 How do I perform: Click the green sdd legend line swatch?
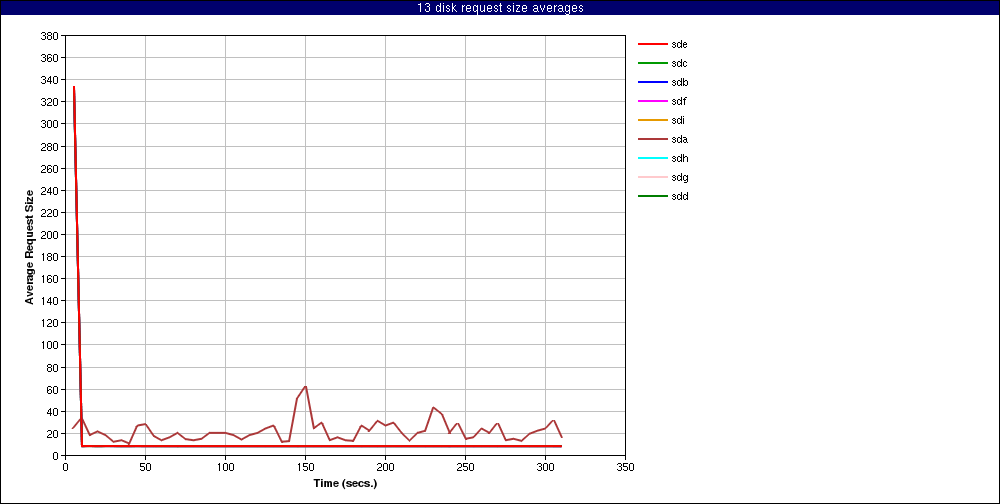pos(652,196)
